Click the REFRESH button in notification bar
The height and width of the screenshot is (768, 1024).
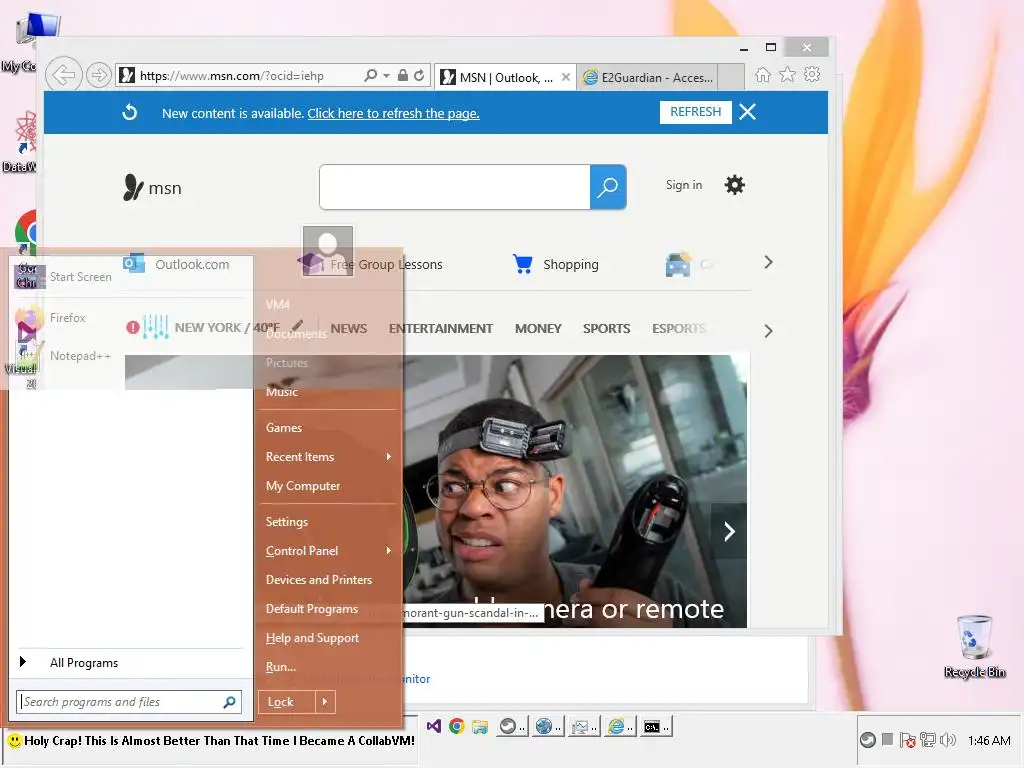pos(696,112)
